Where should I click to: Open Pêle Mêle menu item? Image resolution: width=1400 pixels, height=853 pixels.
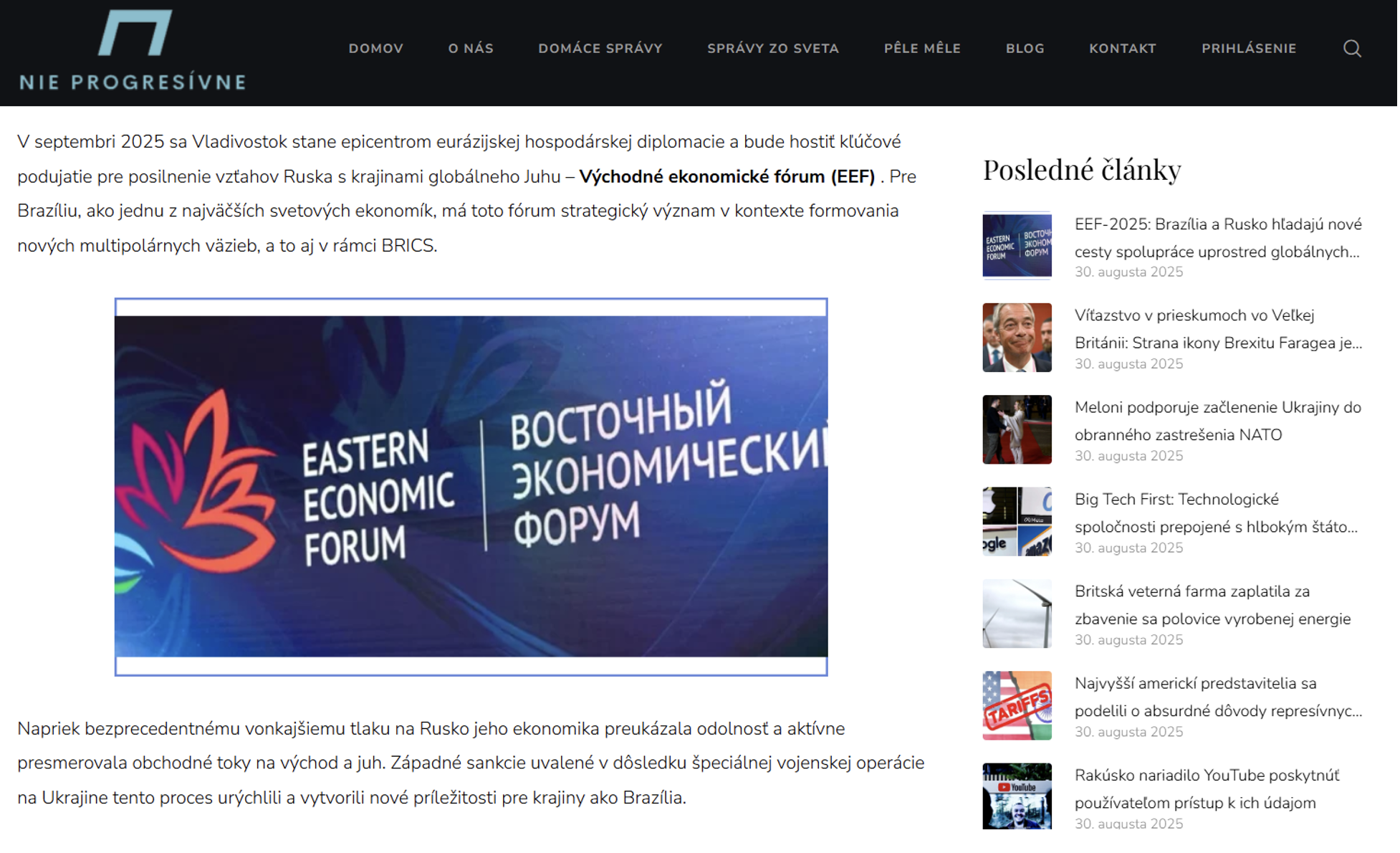click(x=924, y=49)
